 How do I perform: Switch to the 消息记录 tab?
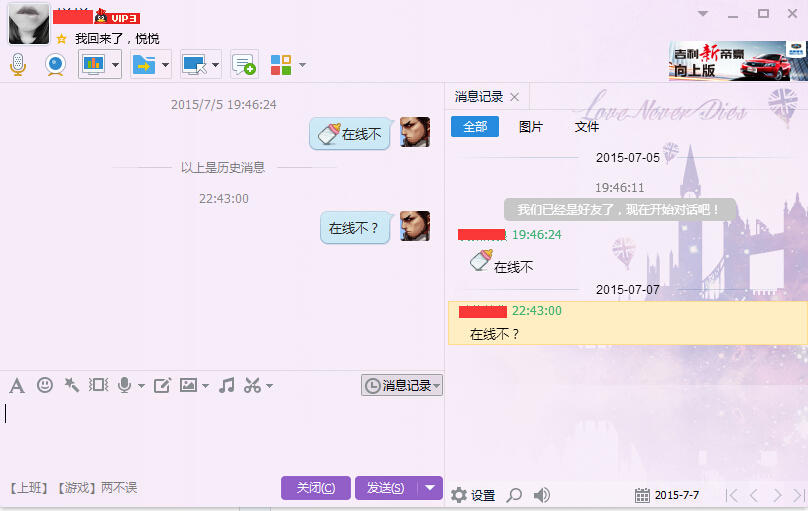tap(479, 97)
